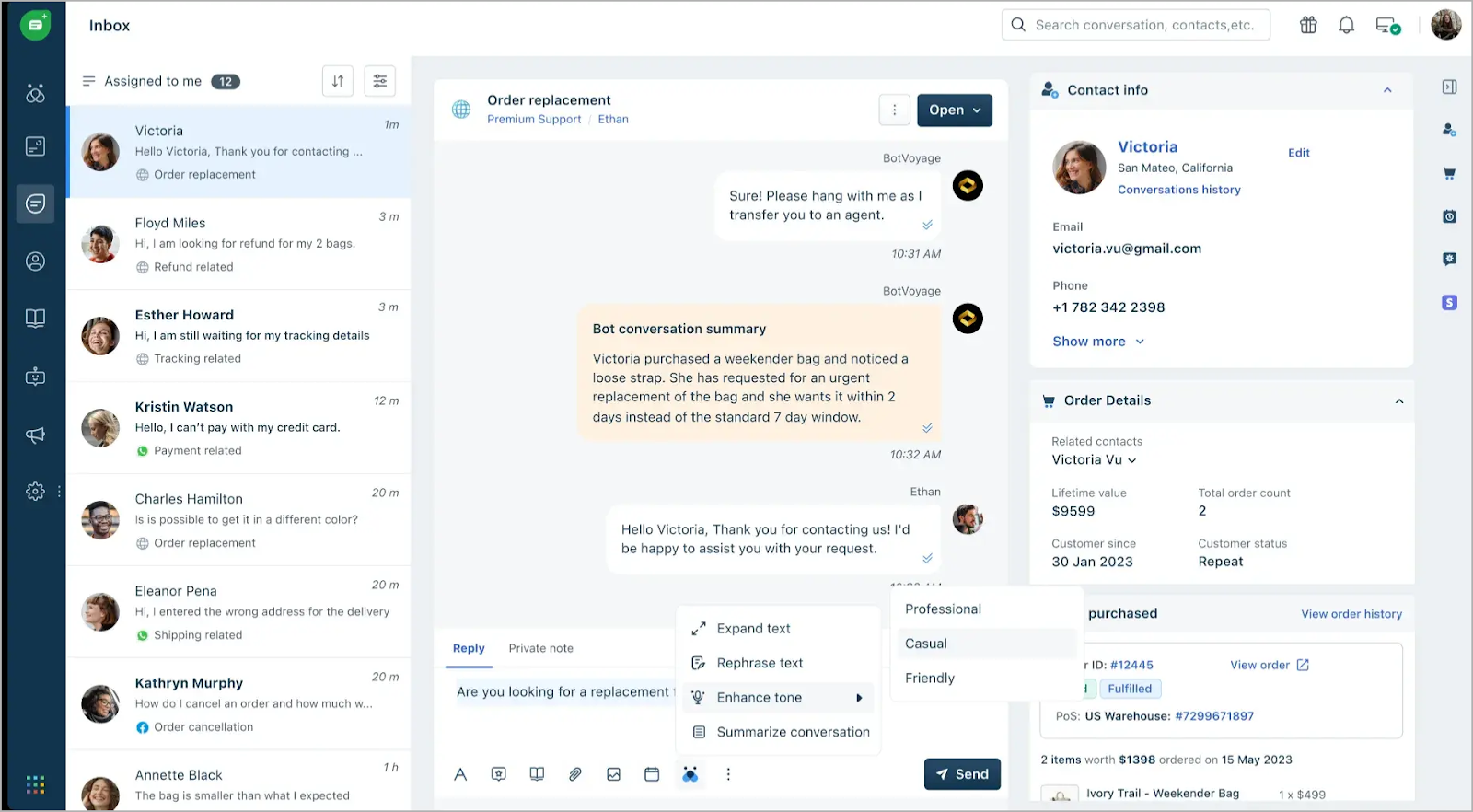Open the dashboard icon in left sidebar
Screen dimensions: 1473x812
click(35, 93)
